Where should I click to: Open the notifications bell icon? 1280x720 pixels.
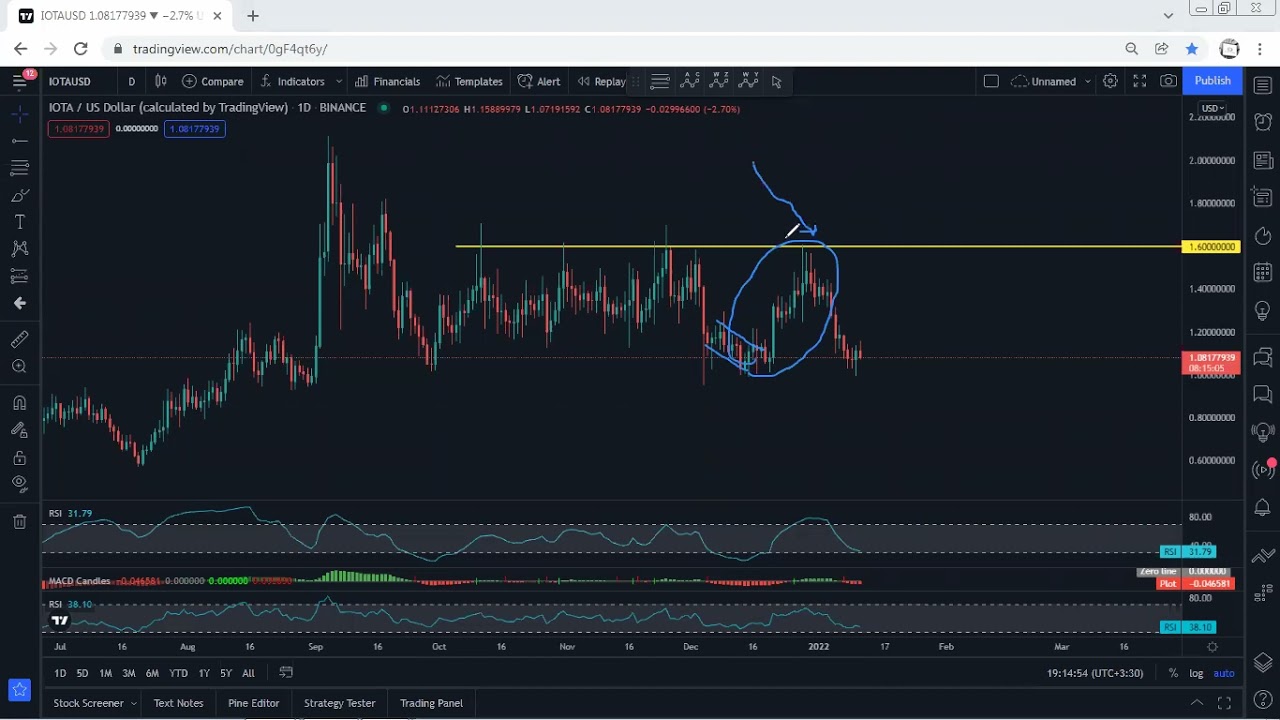point(1263,508)
